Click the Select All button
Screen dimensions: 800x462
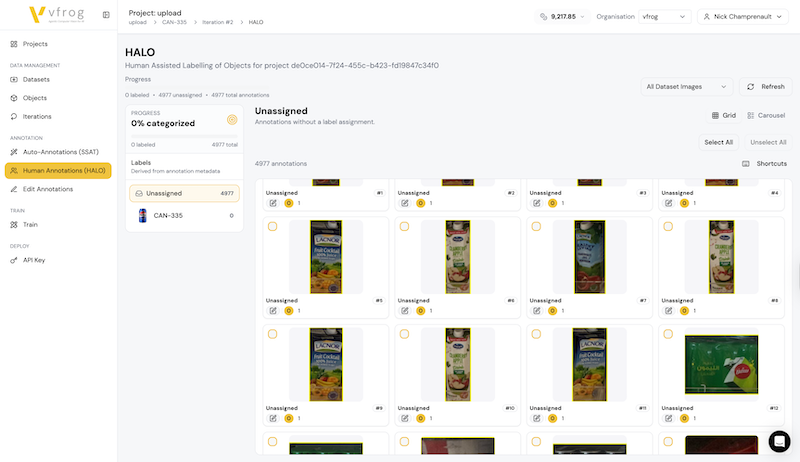pos(718,142)
